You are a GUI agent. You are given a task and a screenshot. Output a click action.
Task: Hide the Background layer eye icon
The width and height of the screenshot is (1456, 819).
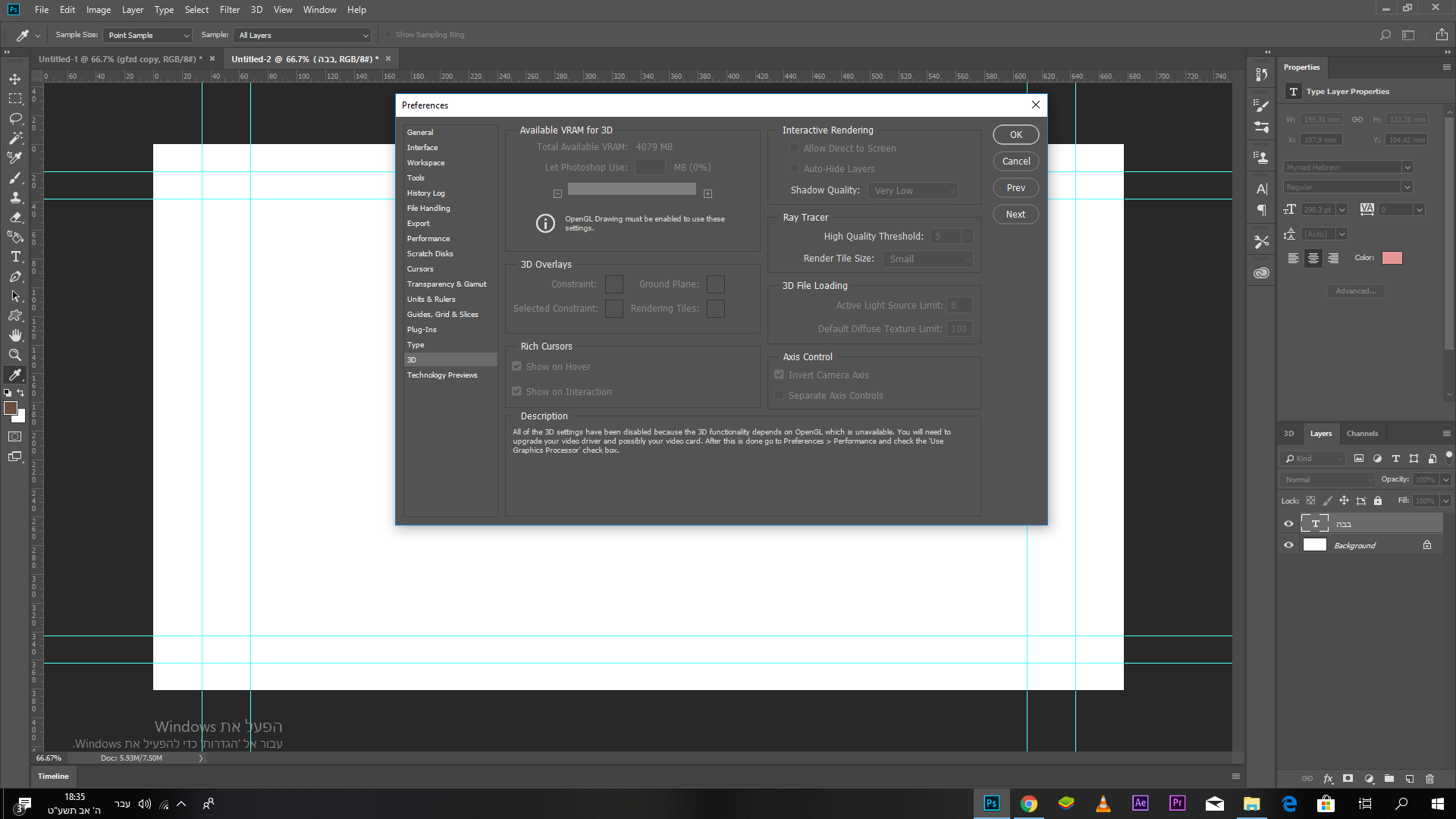pyautogui.click(x=1288, y=545)
